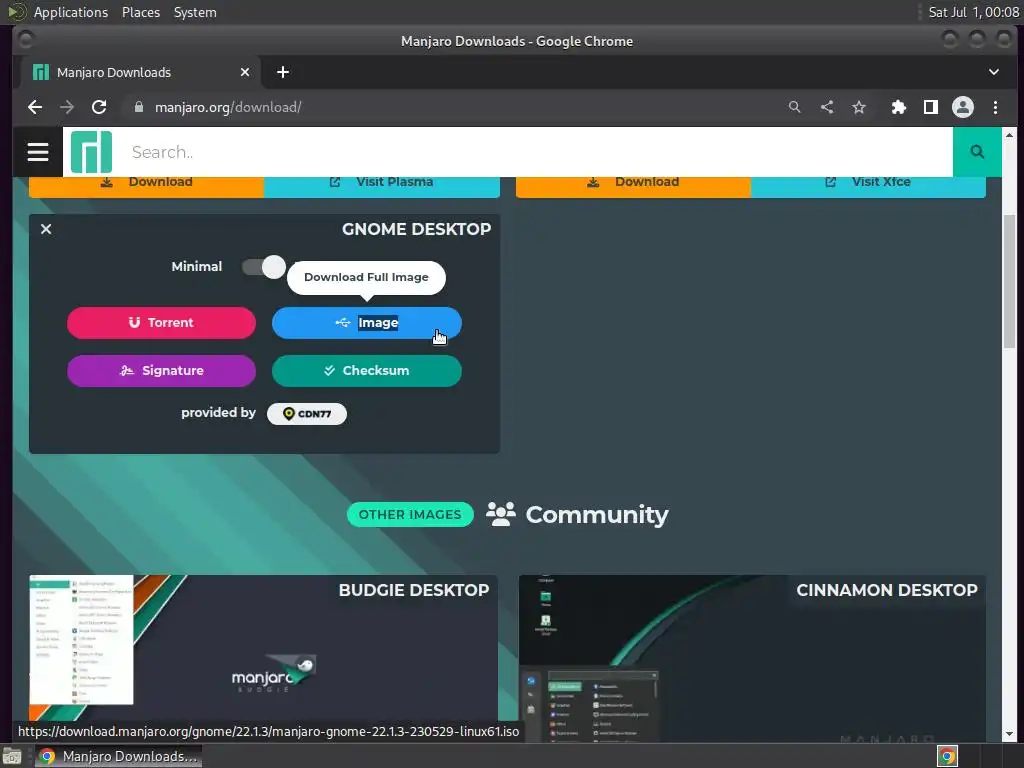Open the Places menu
The width and height of the screenshot is (1024, 768).
coord(141,12)
